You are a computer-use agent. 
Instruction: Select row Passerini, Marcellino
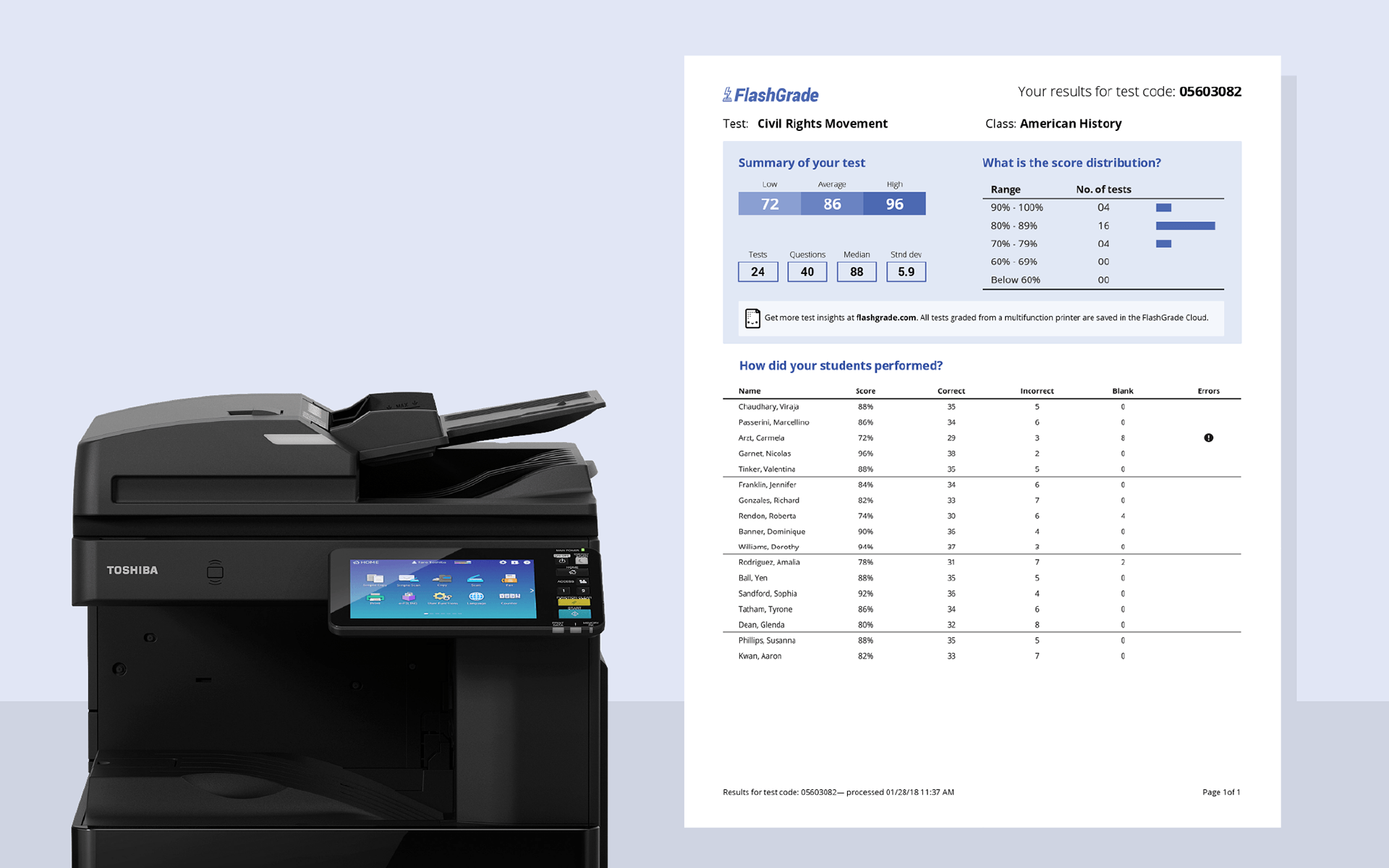[x=982, y=422]
